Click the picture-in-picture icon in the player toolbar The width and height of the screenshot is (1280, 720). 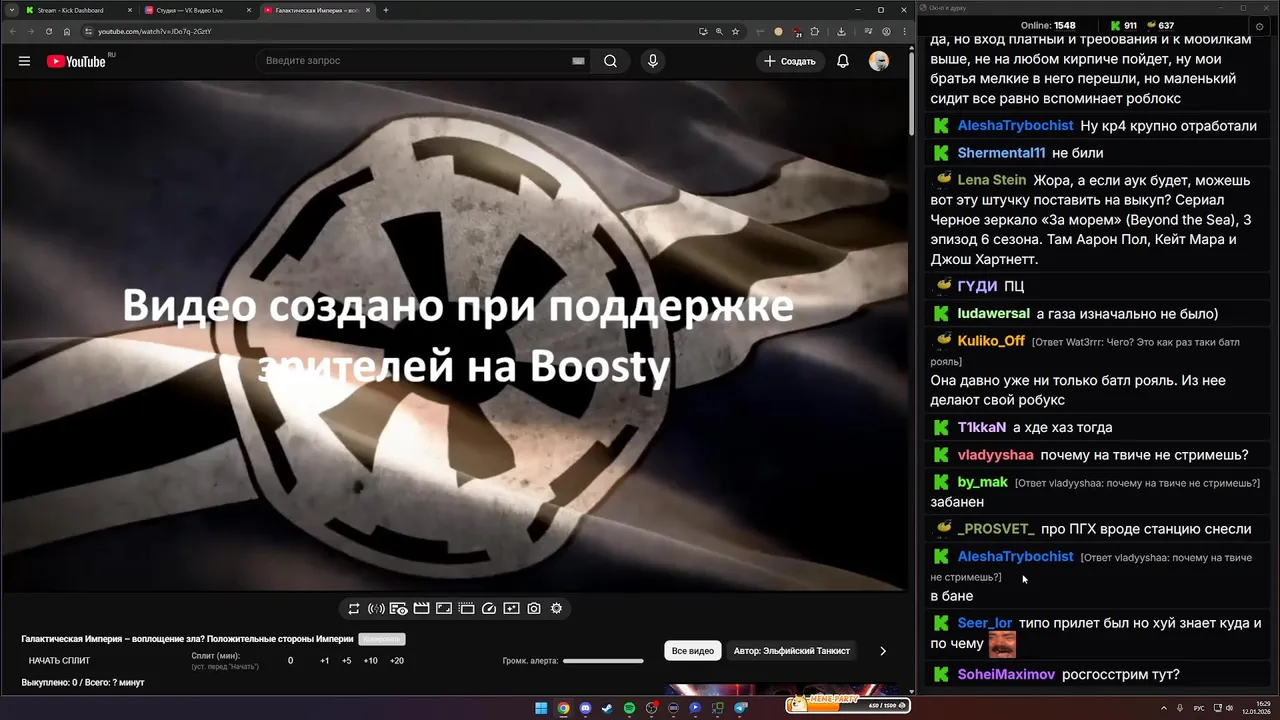pyautogui.click(x=444, y=608)
